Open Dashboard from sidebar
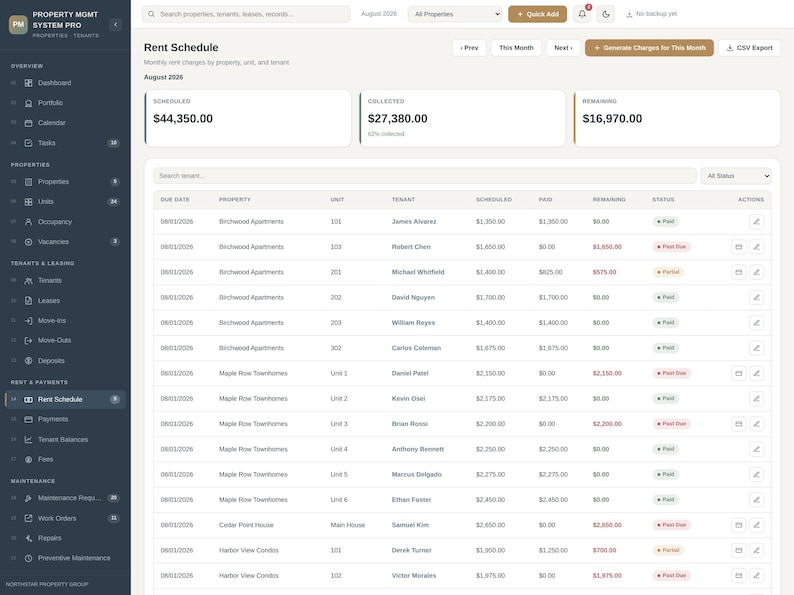The image size is (794, 595). click(65, 83)
